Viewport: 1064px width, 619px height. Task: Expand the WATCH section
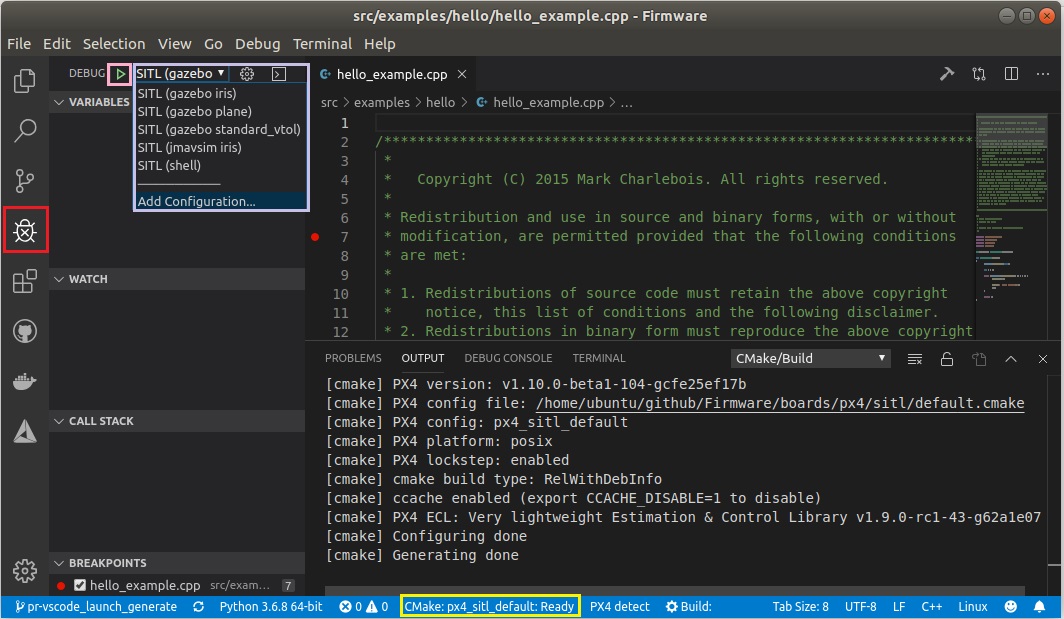tap(90, 279)
